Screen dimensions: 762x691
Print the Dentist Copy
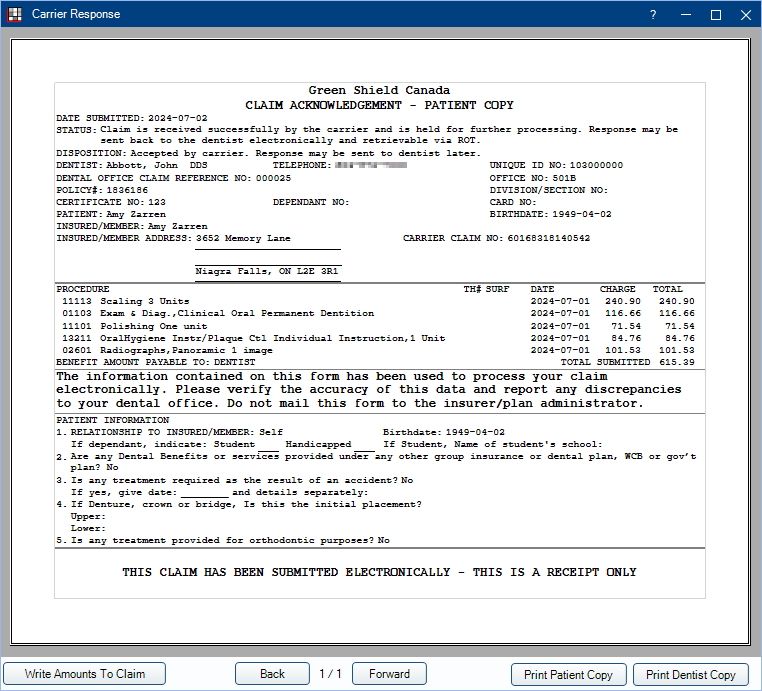click(691, 674)
